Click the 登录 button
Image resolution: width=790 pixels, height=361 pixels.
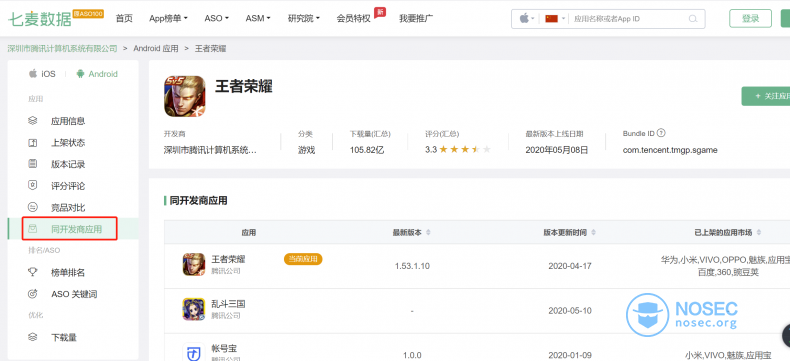tap(750, 19)
